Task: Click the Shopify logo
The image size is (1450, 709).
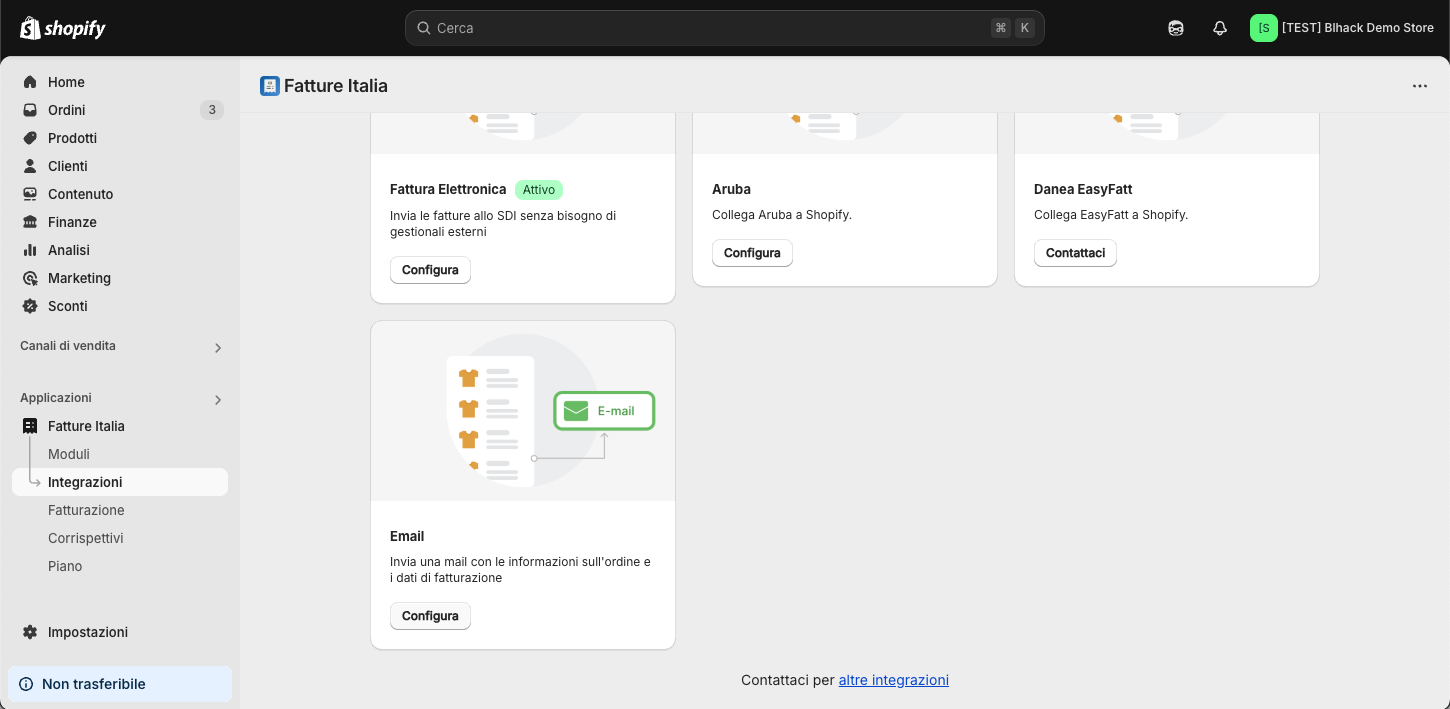Action: point(63,28)
